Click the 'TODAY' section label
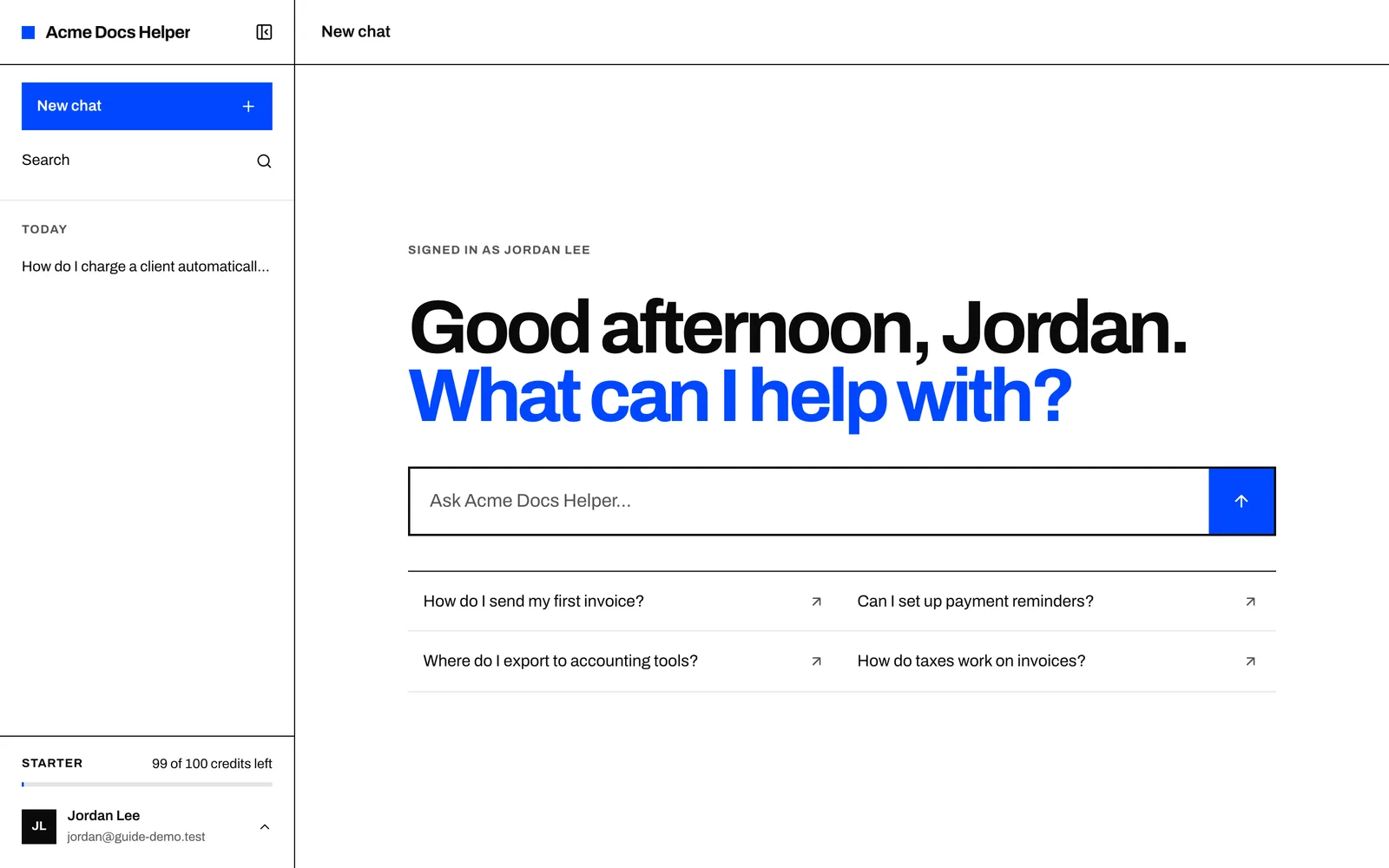 pyautogui.click(x=44, y=229)
